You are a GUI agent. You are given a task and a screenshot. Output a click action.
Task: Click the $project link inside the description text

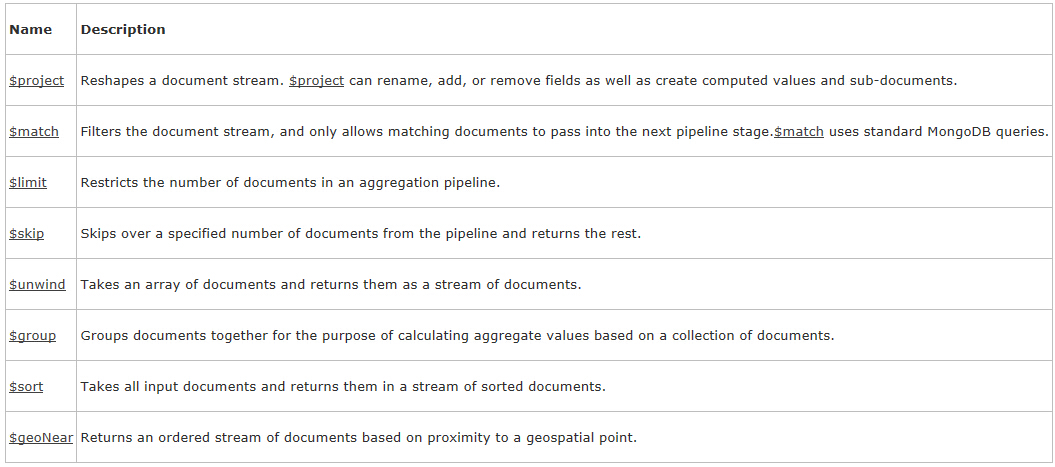click(x=316, y=81)
